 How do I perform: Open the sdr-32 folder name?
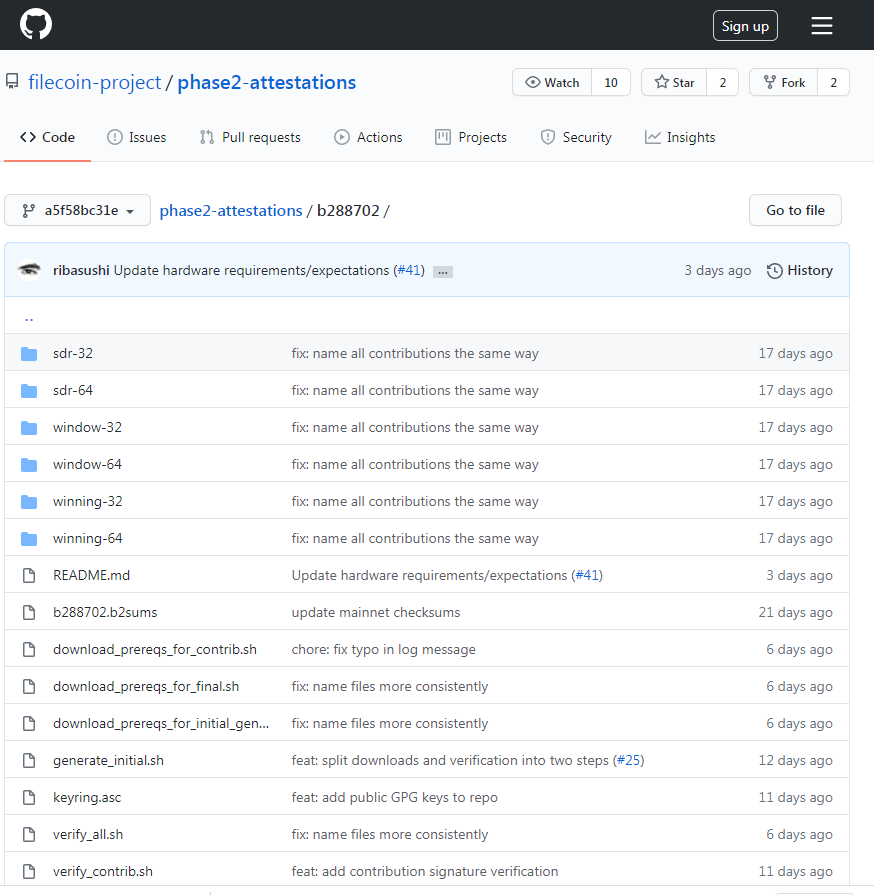click(x=73, y=353)
